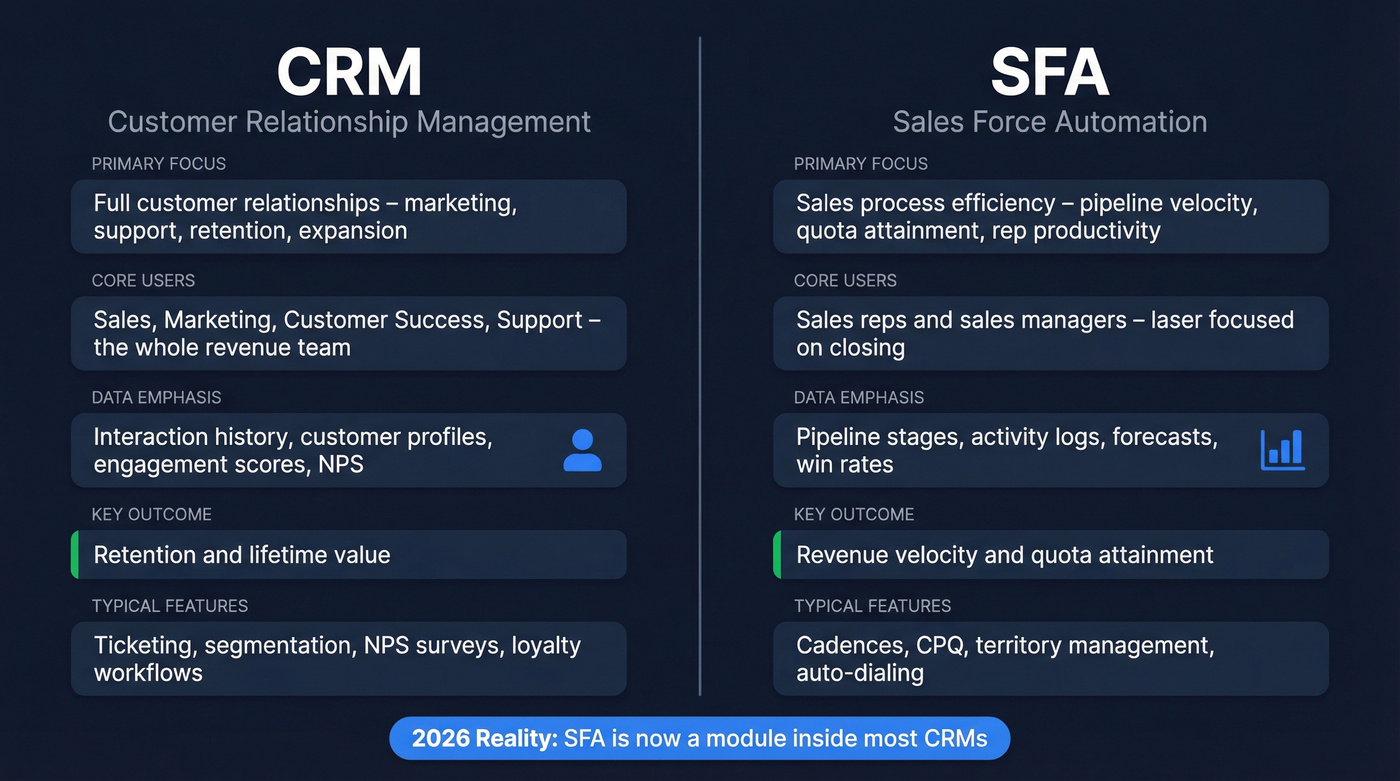Click the green accent bar beside Retention outcome
Viewport: 1400px width, 781px height.
74,555
